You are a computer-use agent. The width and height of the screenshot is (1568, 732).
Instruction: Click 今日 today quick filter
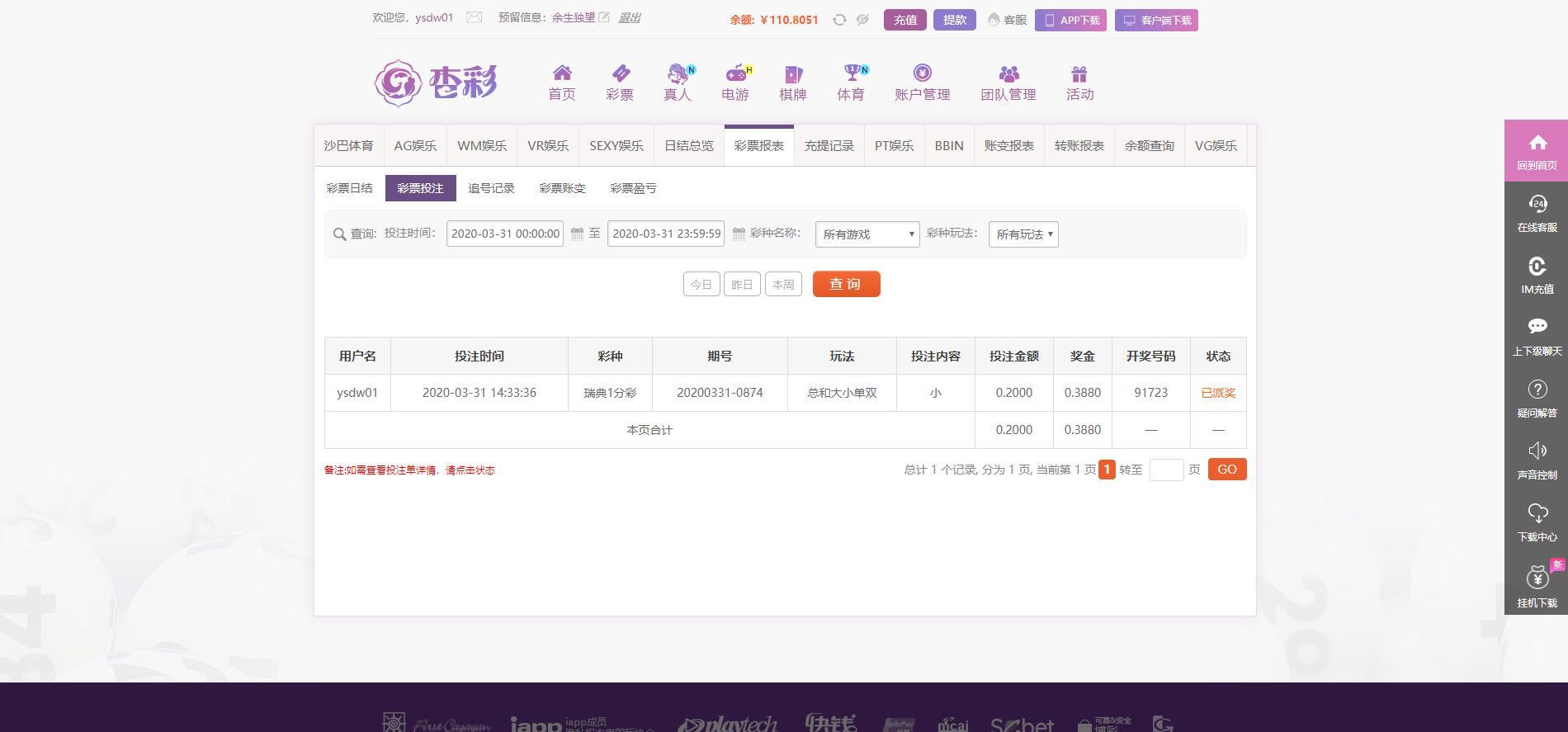coord(701,284)
